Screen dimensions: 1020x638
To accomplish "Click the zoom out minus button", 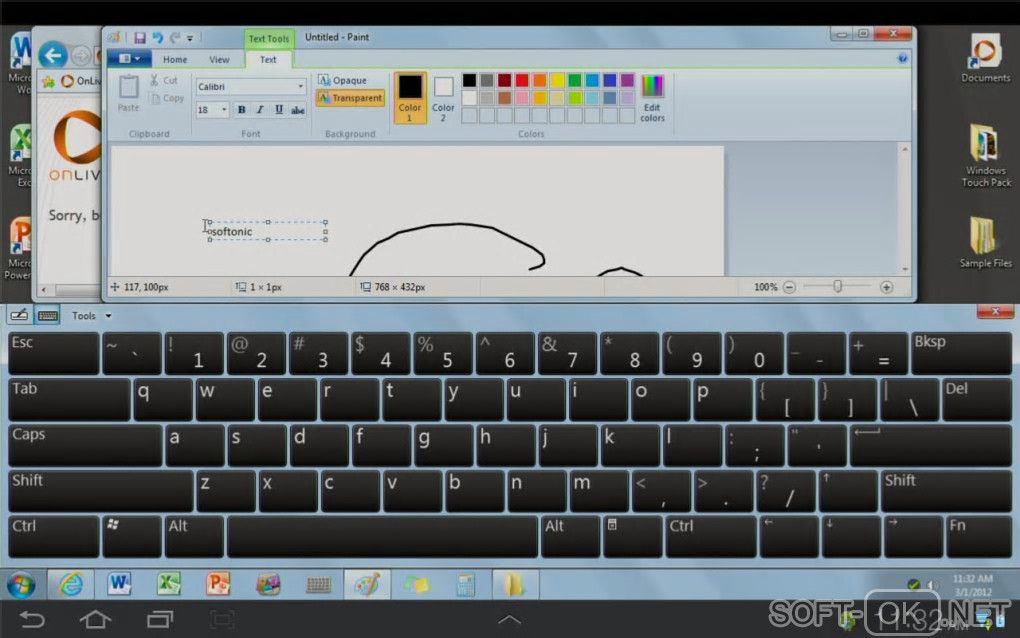I will click(789, 287).
